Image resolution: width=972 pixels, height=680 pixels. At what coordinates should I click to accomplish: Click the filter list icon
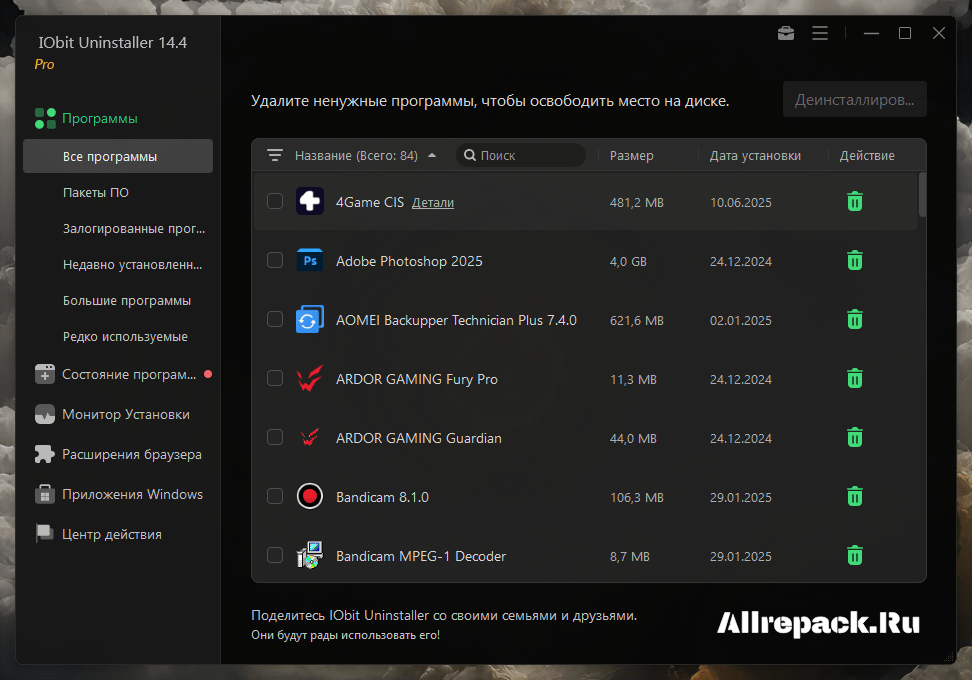pos(275,155)
